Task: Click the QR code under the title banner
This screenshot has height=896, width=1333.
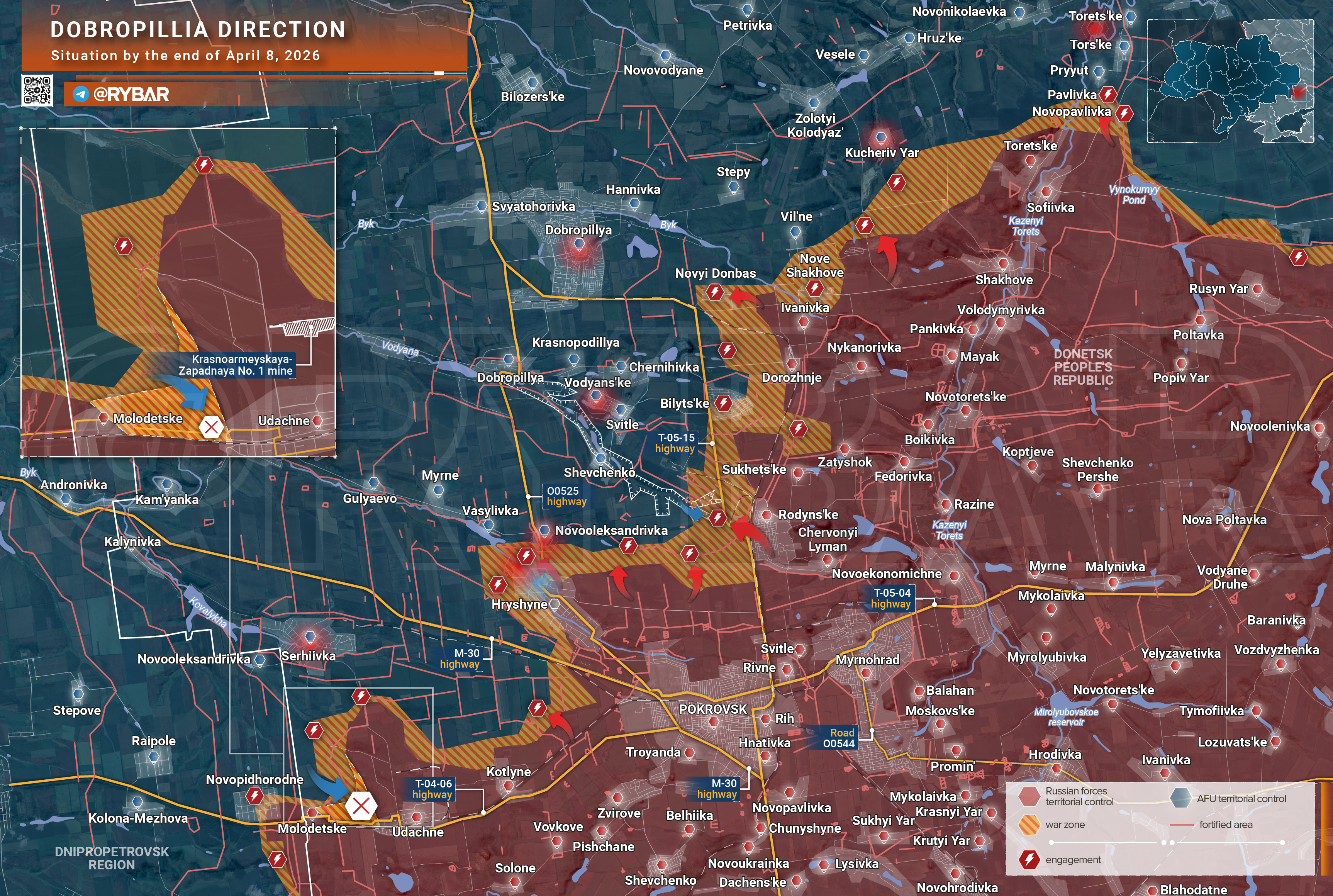Action: (x=37, y=90)
